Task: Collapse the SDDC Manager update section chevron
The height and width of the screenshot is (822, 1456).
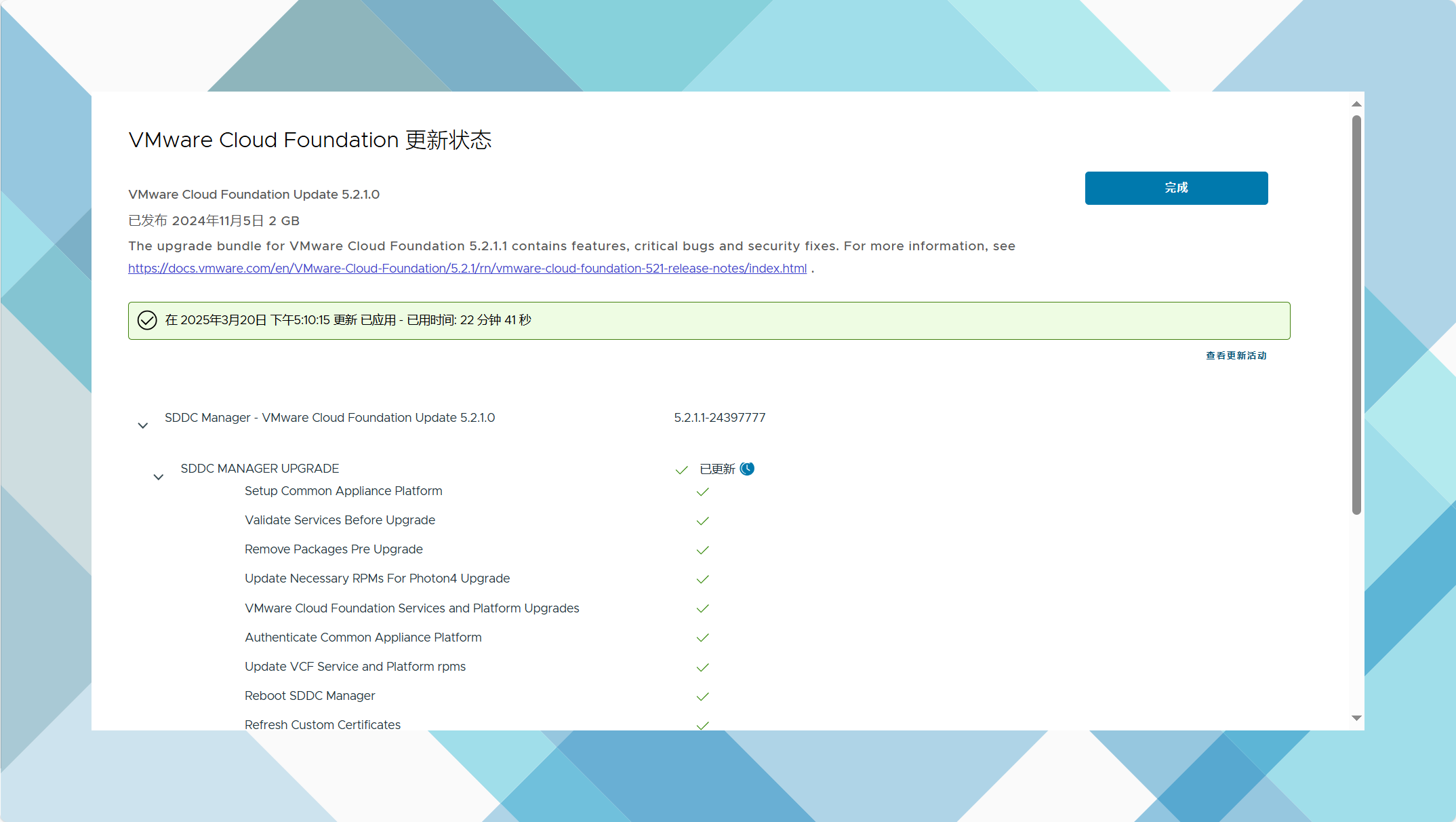Action: click(x=142, y=426)
